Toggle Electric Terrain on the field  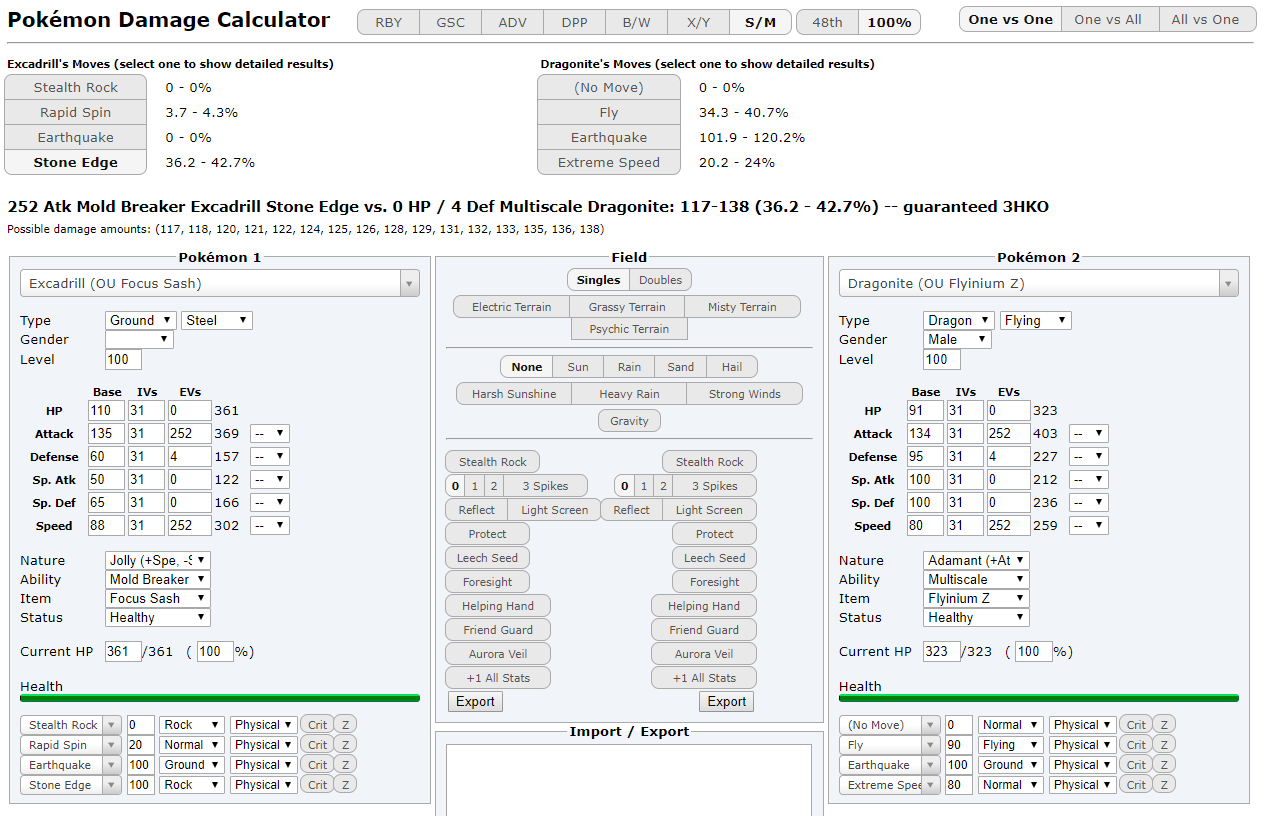[511, 307]
